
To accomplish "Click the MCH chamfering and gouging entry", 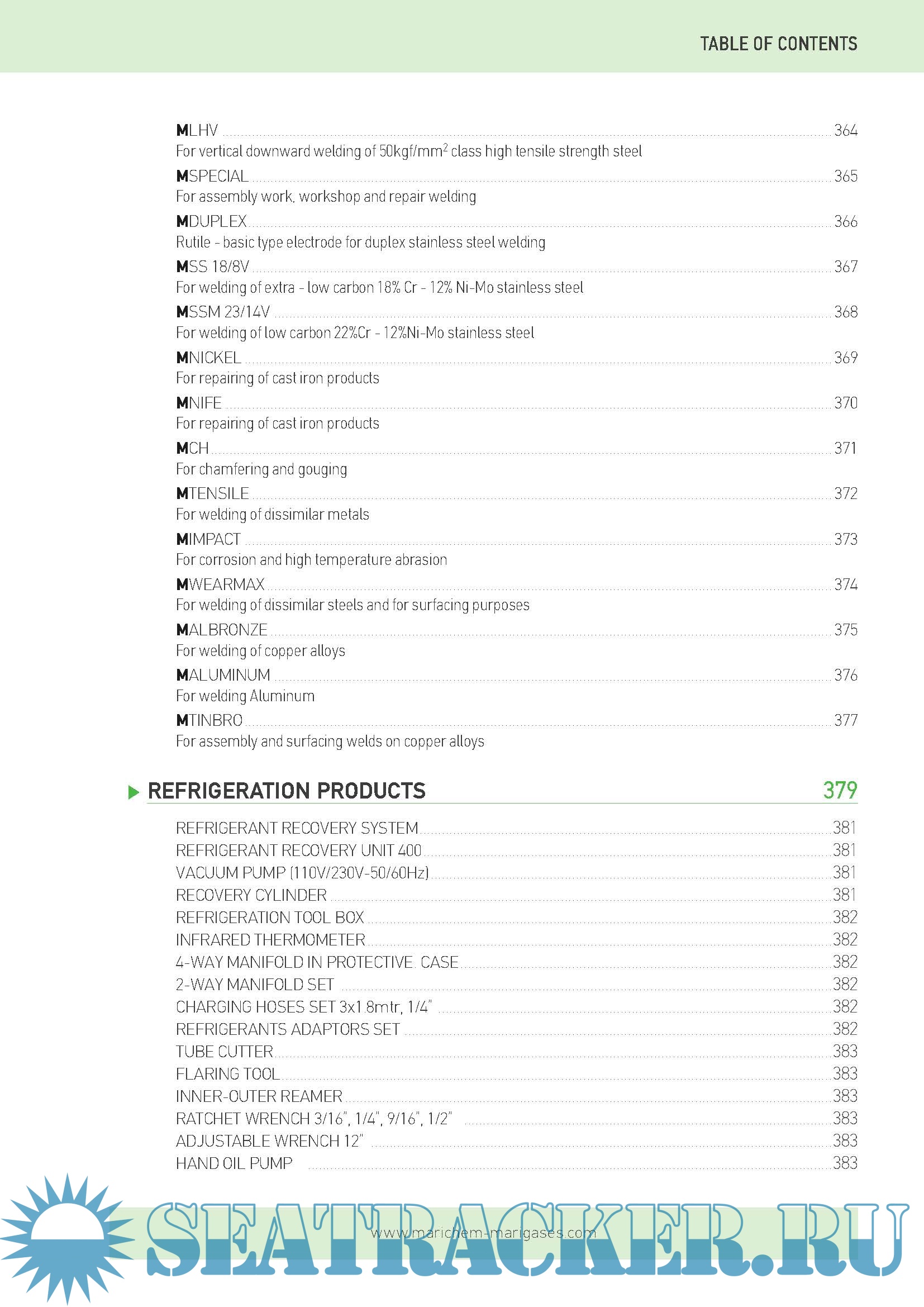I will [x=193, y=449].
